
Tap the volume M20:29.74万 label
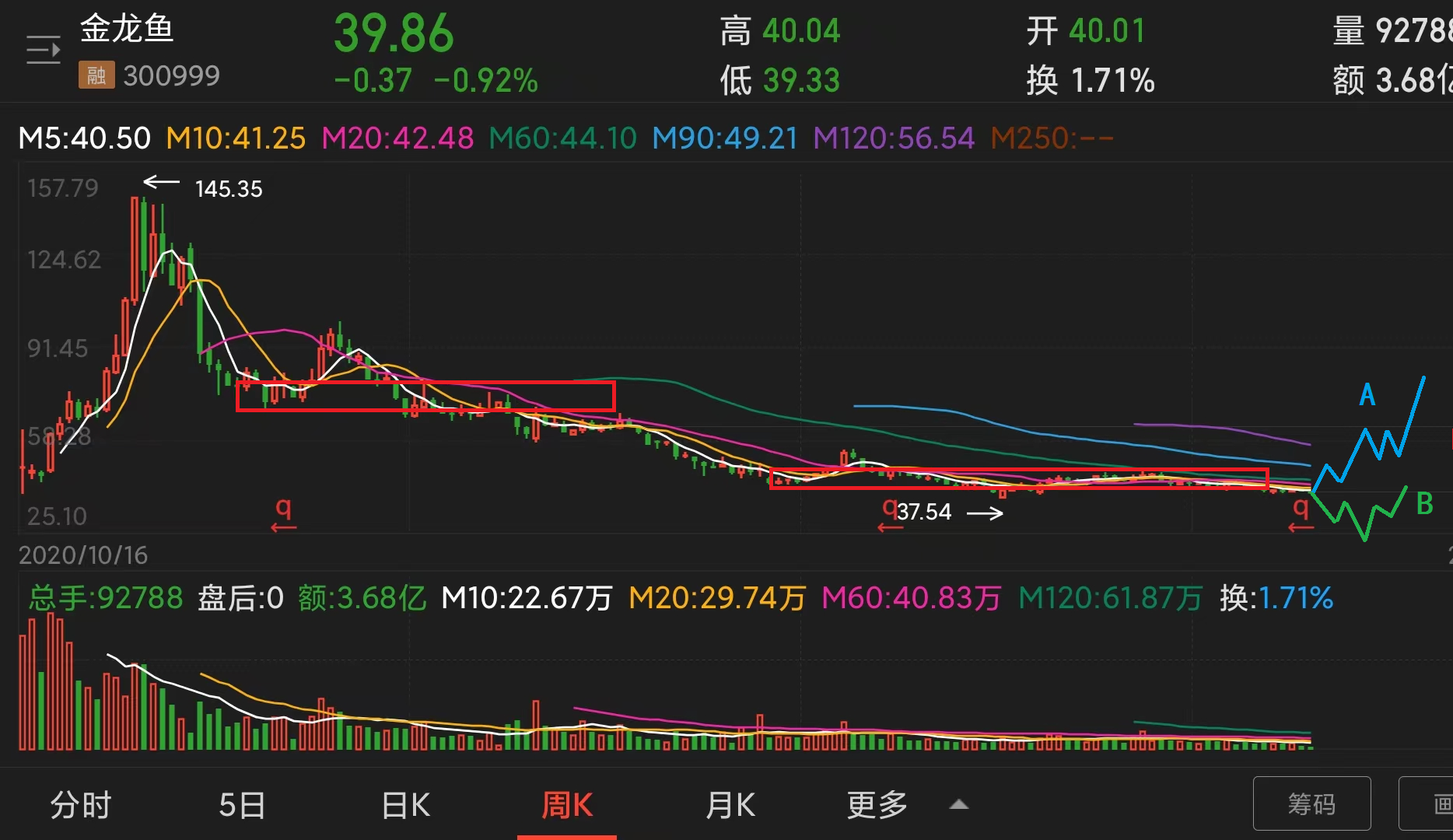(x=716, y=598)
